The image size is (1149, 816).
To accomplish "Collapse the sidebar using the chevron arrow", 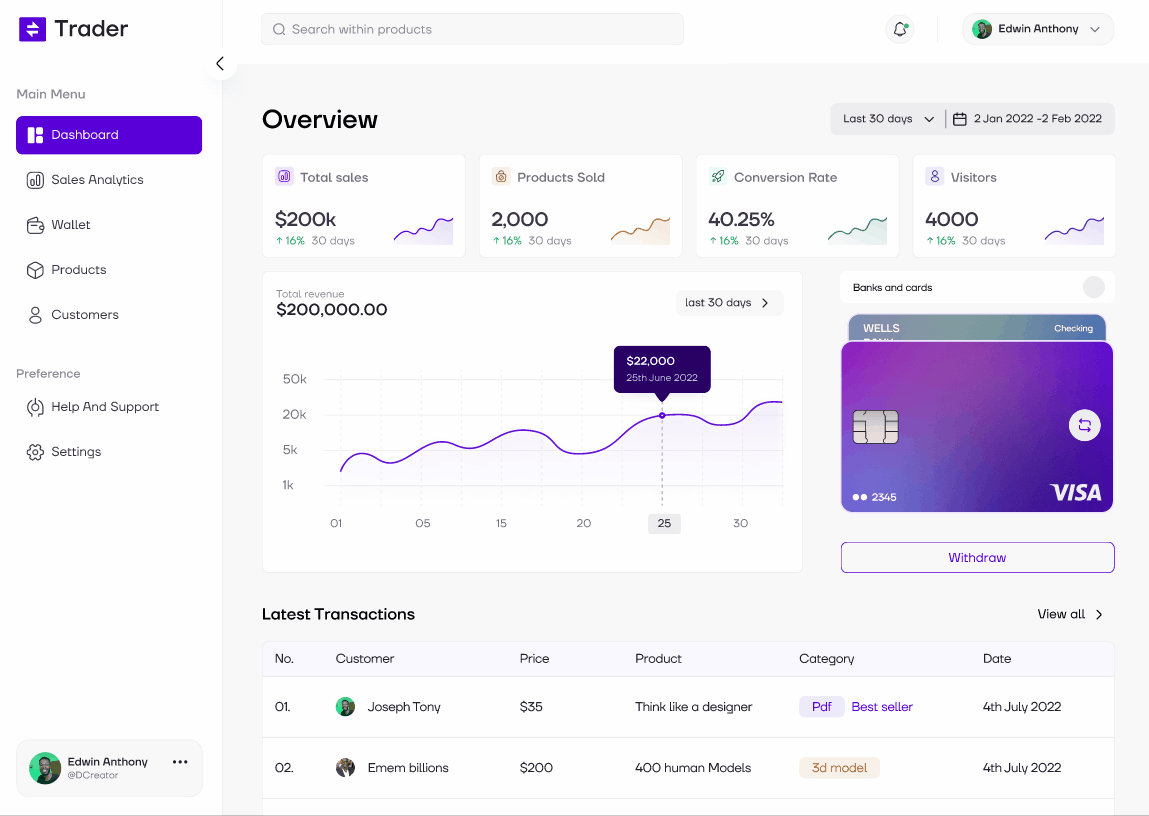I will (x=220, y=62).
